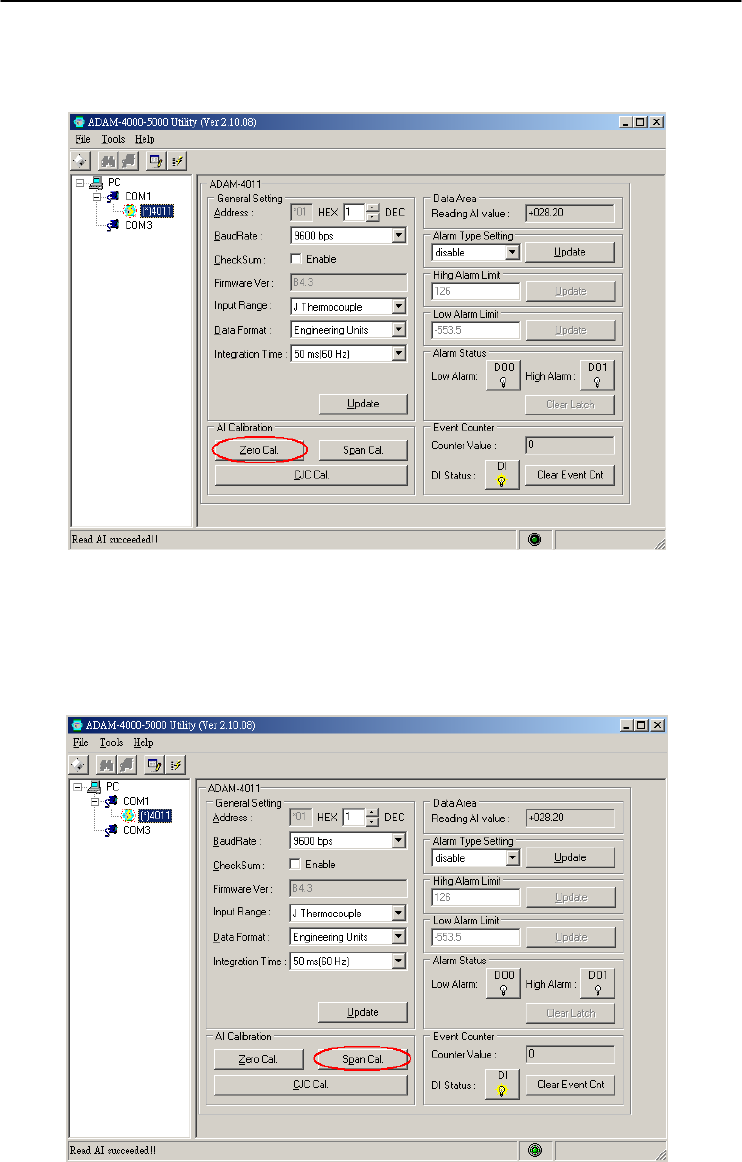Click the lightning checklist icon in bottom window toolbar
This screenshot has width=742, height=1162.
pos(175,765)
